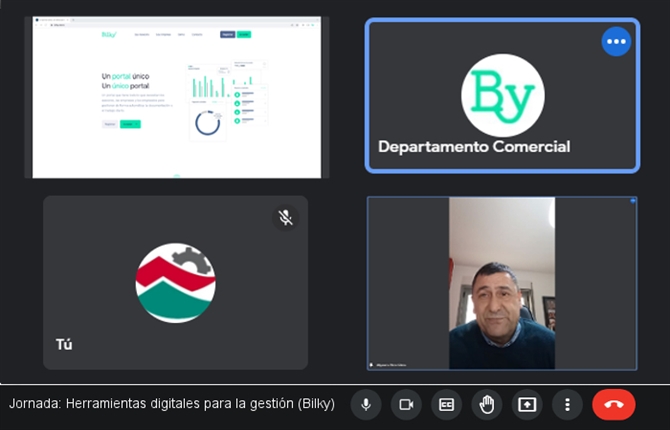The width and height of the screenshot is (670, 430).
Task: Click the grey button below the hero text
Action: [110, 124]
